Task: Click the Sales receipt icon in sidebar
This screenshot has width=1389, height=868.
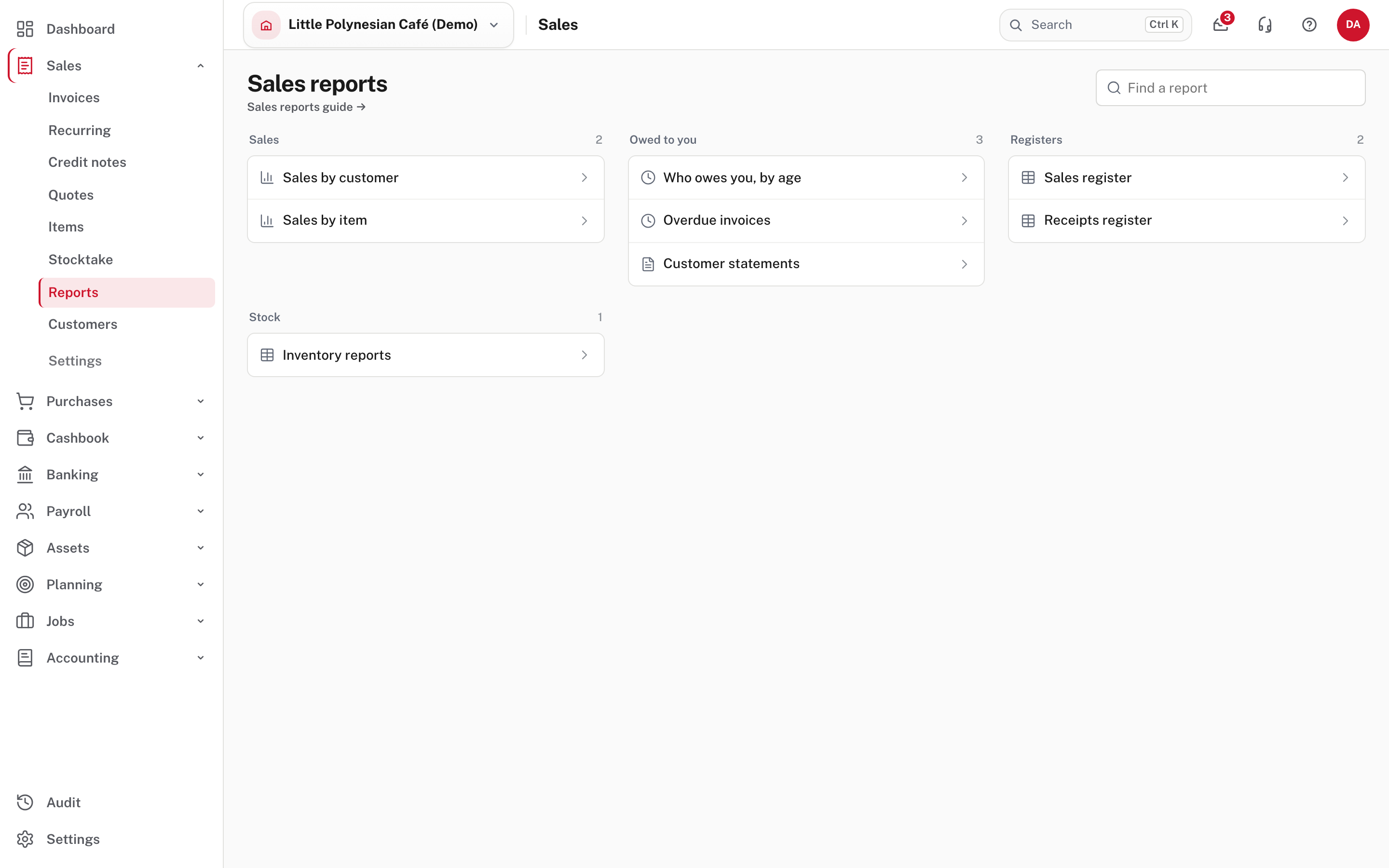Action: [x=25, y=66]
